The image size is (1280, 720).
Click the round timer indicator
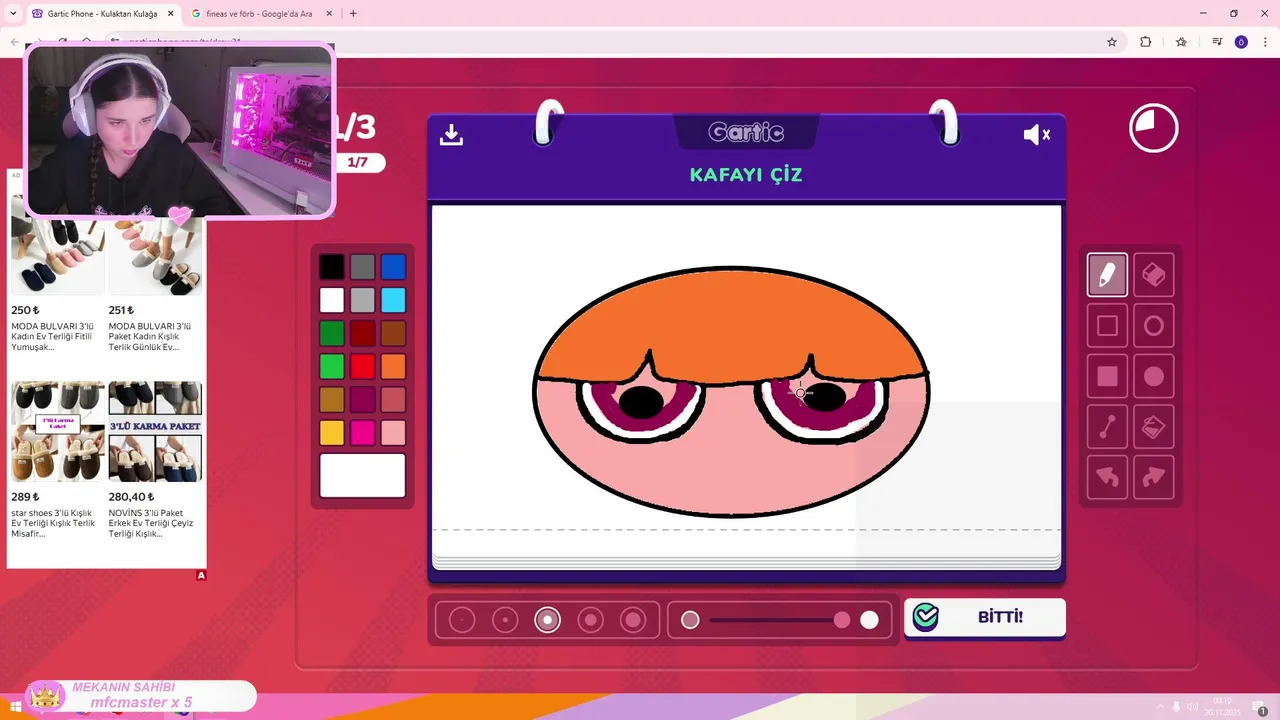(x=1154, y=128)
